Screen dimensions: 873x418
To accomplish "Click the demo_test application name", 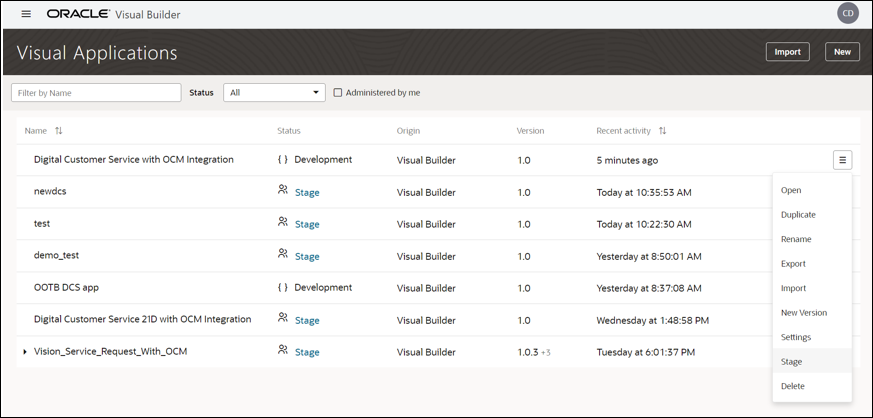I will pos(56,255).
